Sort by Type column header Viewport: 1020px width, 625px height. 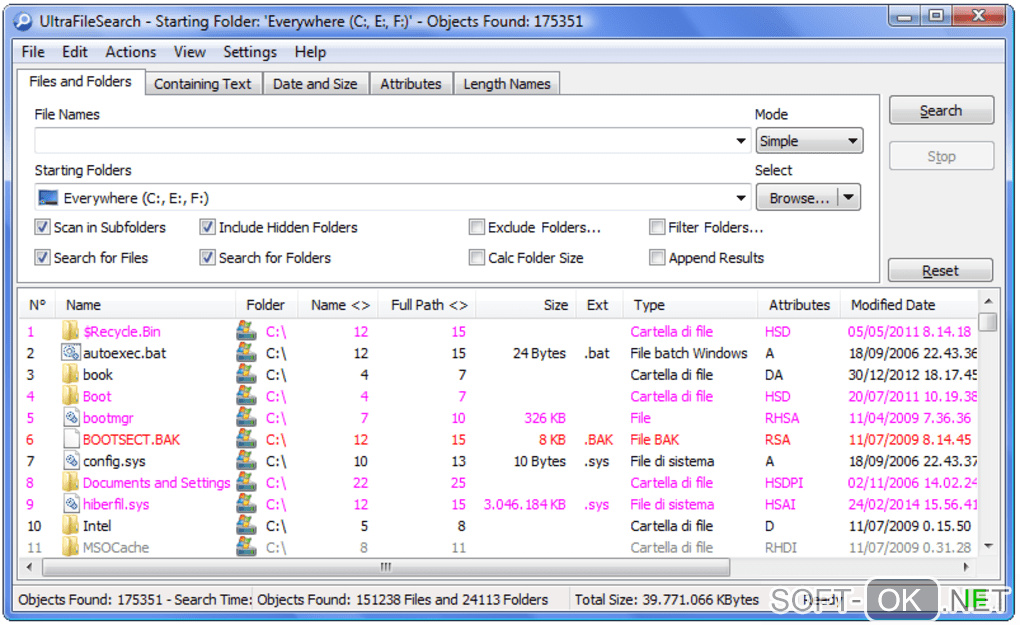[691, 305]
